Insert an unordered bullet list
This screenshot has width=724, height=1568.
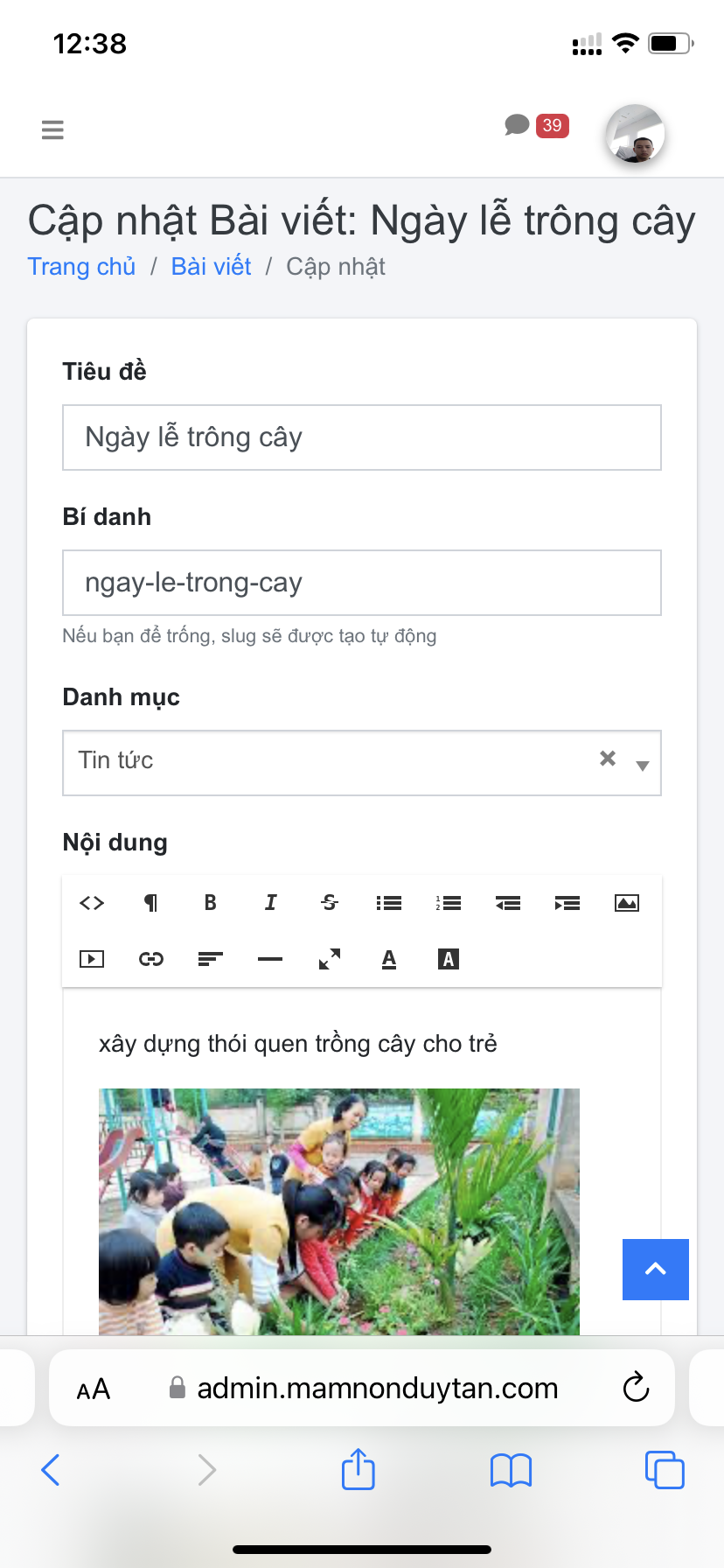coord(389,903)
